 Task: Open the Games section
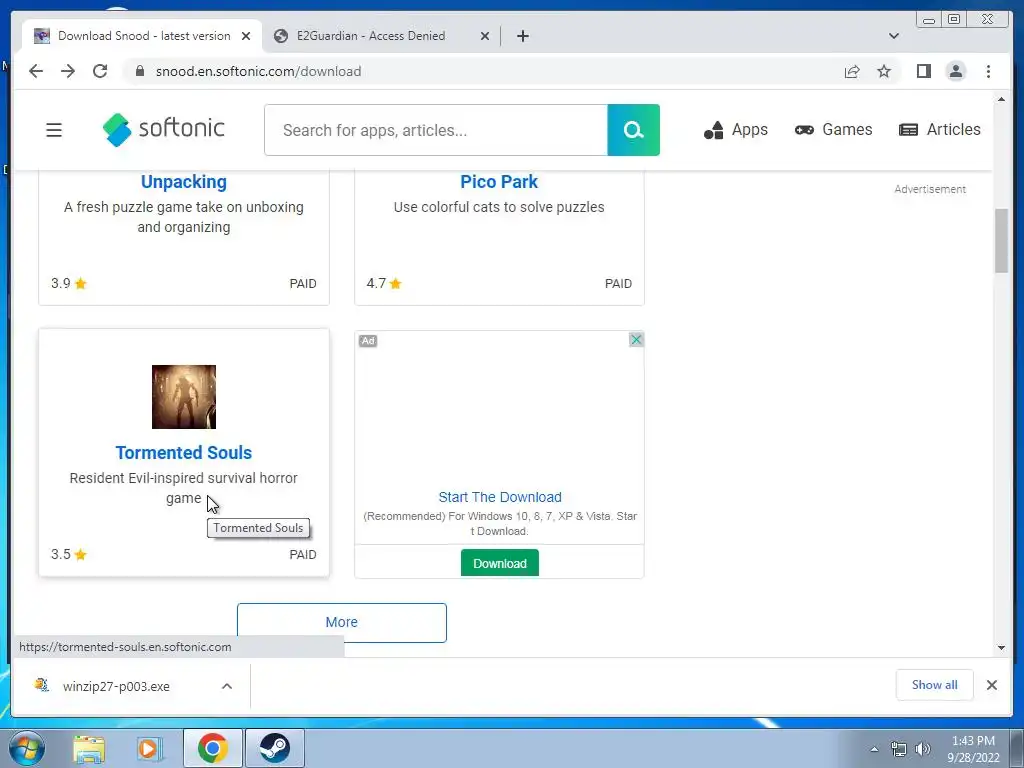[833, 129]
